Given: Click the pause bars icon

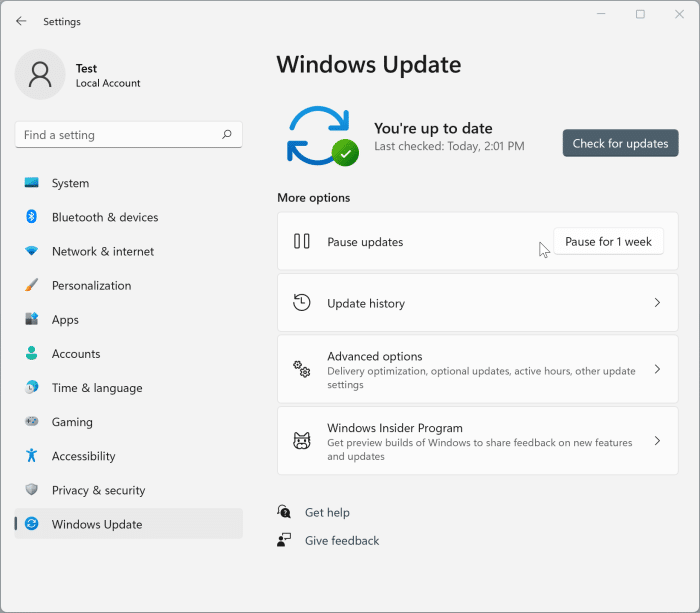Looking at the screenshot, I should [302, 241].
